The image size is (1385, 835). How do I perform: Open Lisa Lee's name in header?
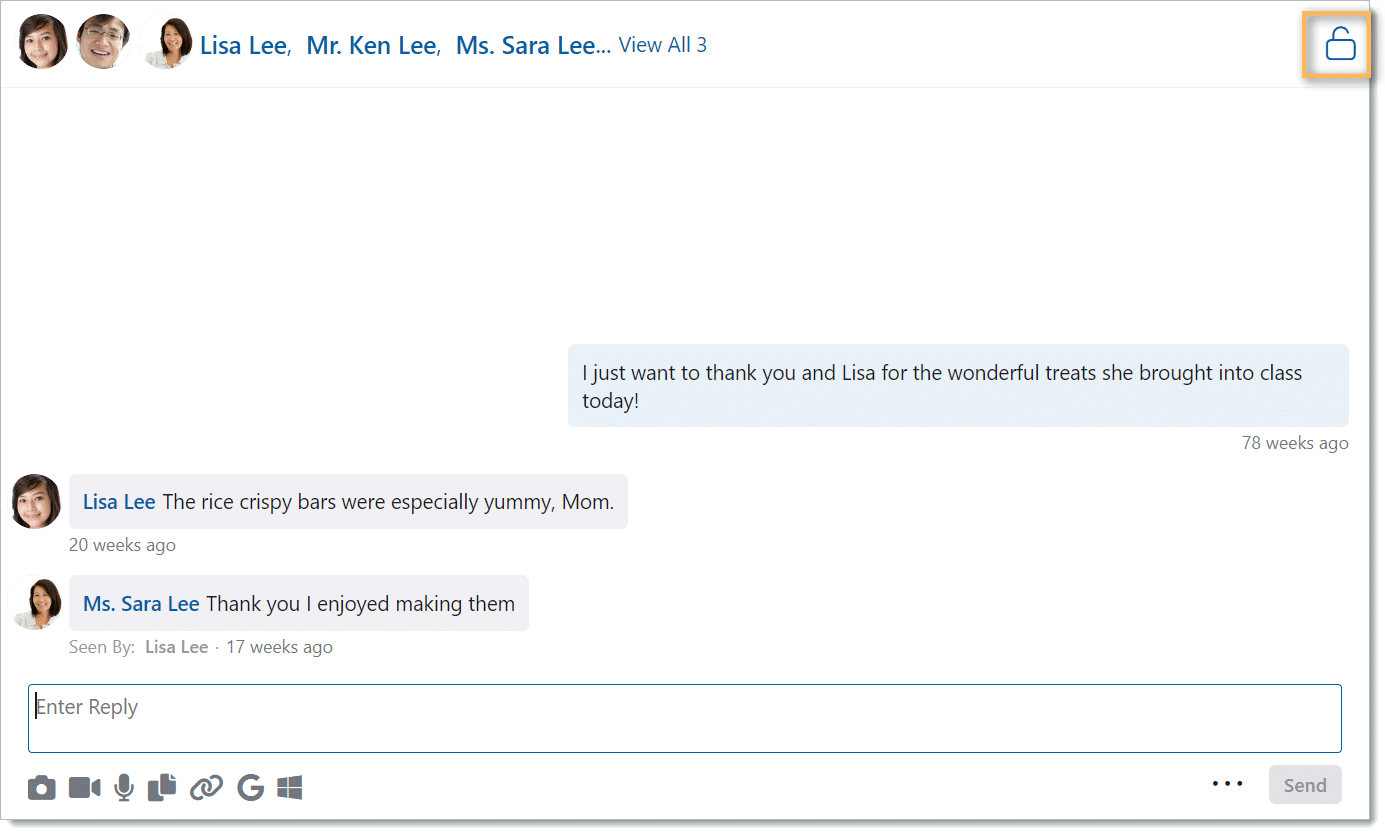[x=244, y=46]
